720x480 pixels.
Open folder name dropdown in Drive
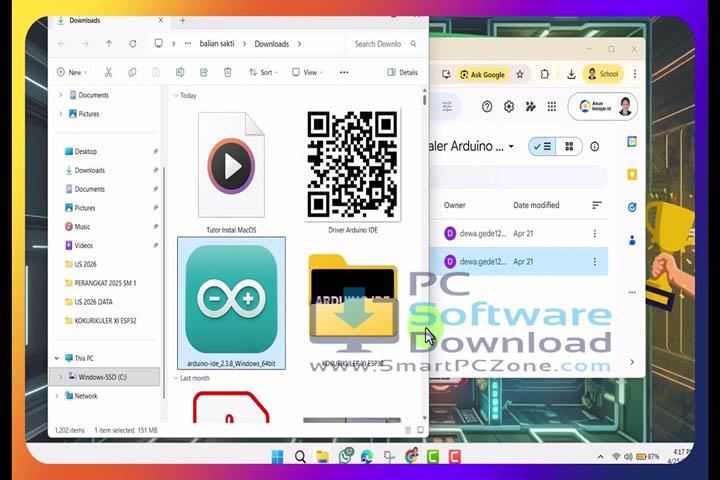click(x=511, y=147)
